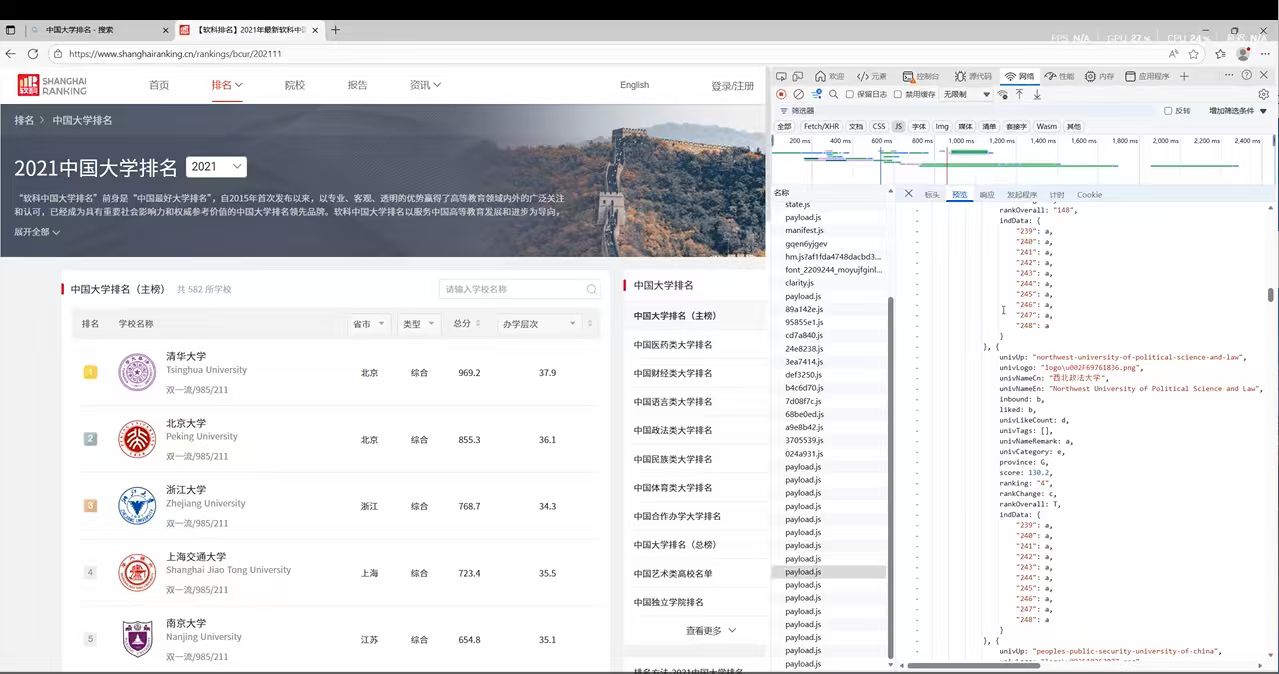Image resolution: width=1279 pixels, height=674 pixels.
Task: Click the Nanjing University logo
Action: coord(137,639)
